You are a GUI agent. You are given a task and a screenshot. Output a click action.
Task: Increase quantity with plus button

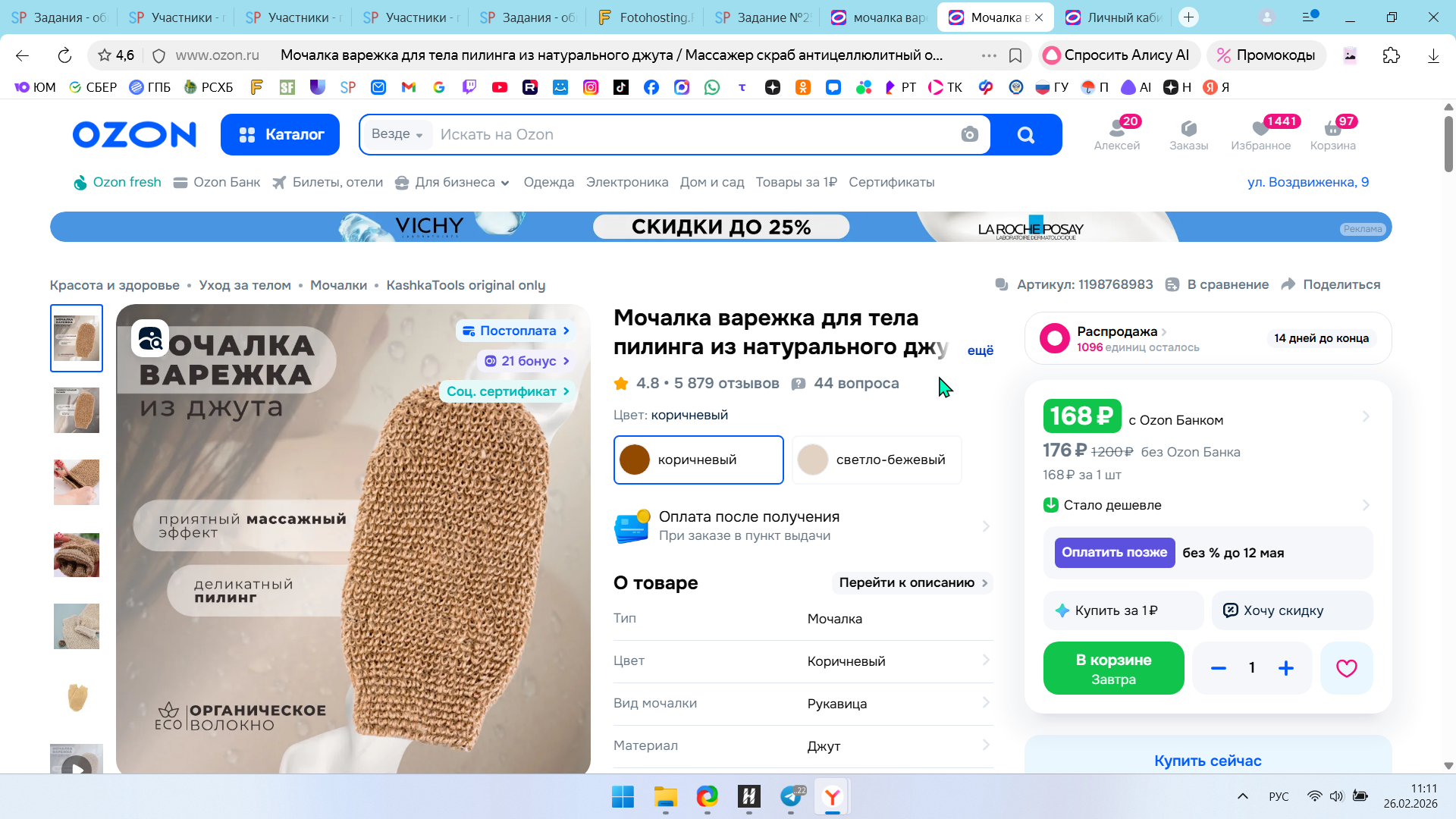point(1285,668)
